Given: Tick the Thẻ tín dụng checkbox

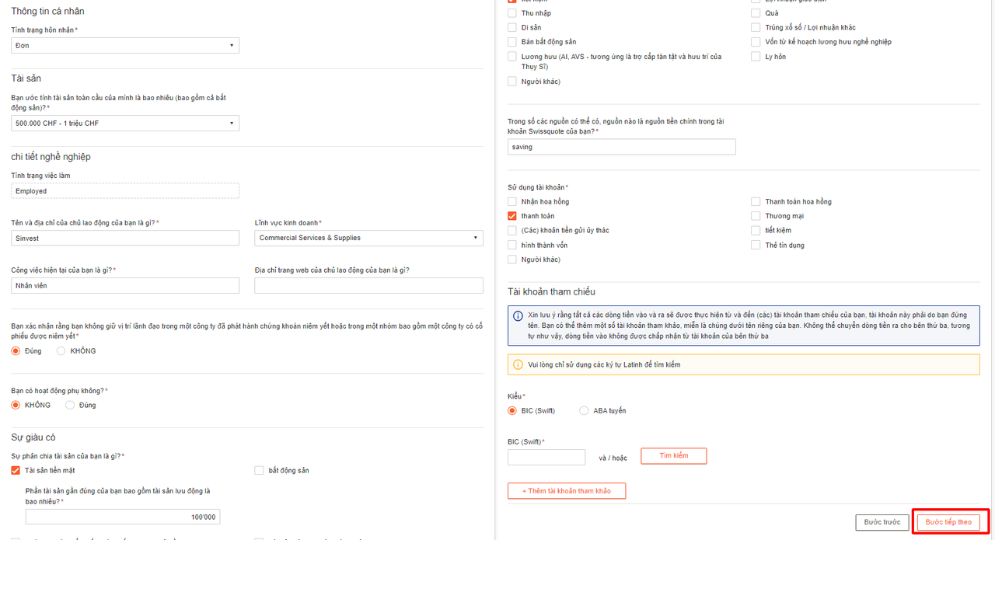Looking at the screenshot, I should [x=756, y=244].
